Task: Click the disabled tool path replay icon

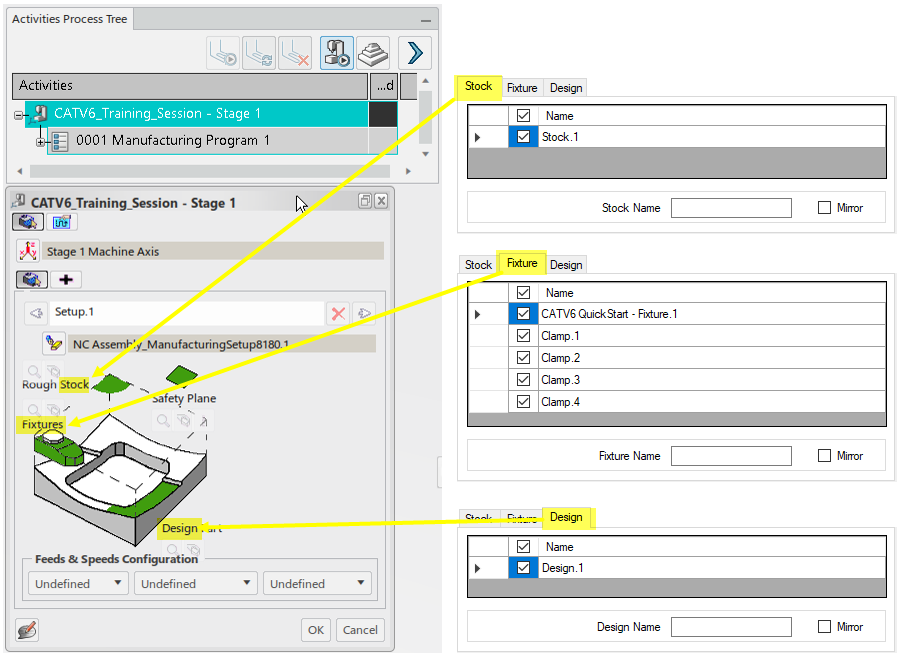Action: coord(223,53)
